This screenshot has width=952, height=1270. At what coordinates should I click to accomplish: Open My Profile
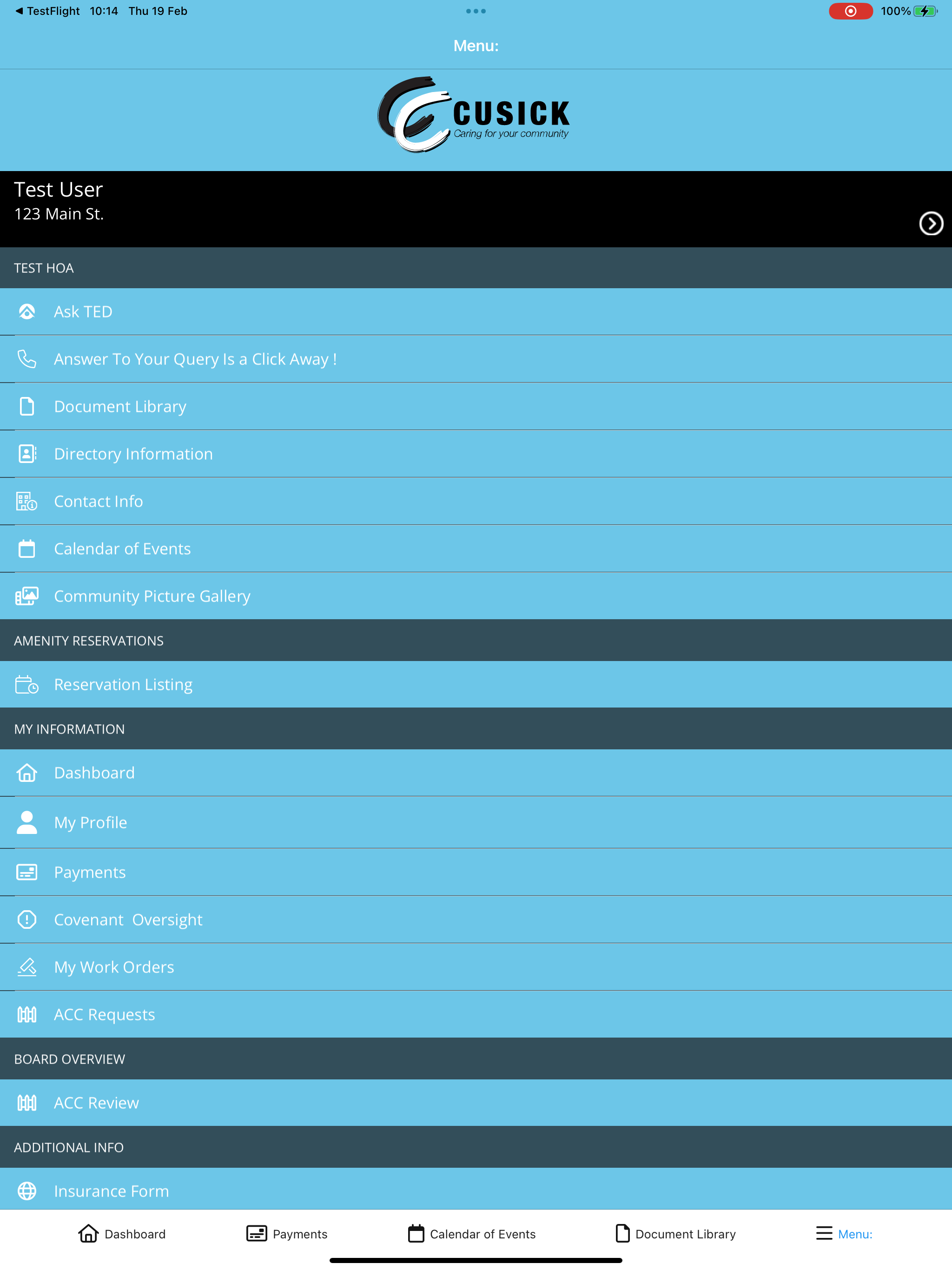click(x=476, y=822)
